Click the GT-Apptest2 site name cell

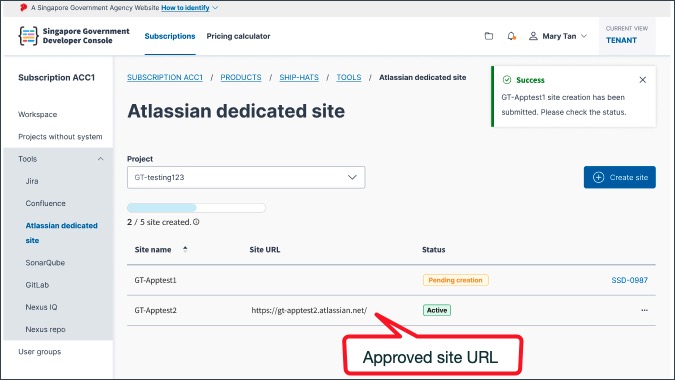coord(155,310)
